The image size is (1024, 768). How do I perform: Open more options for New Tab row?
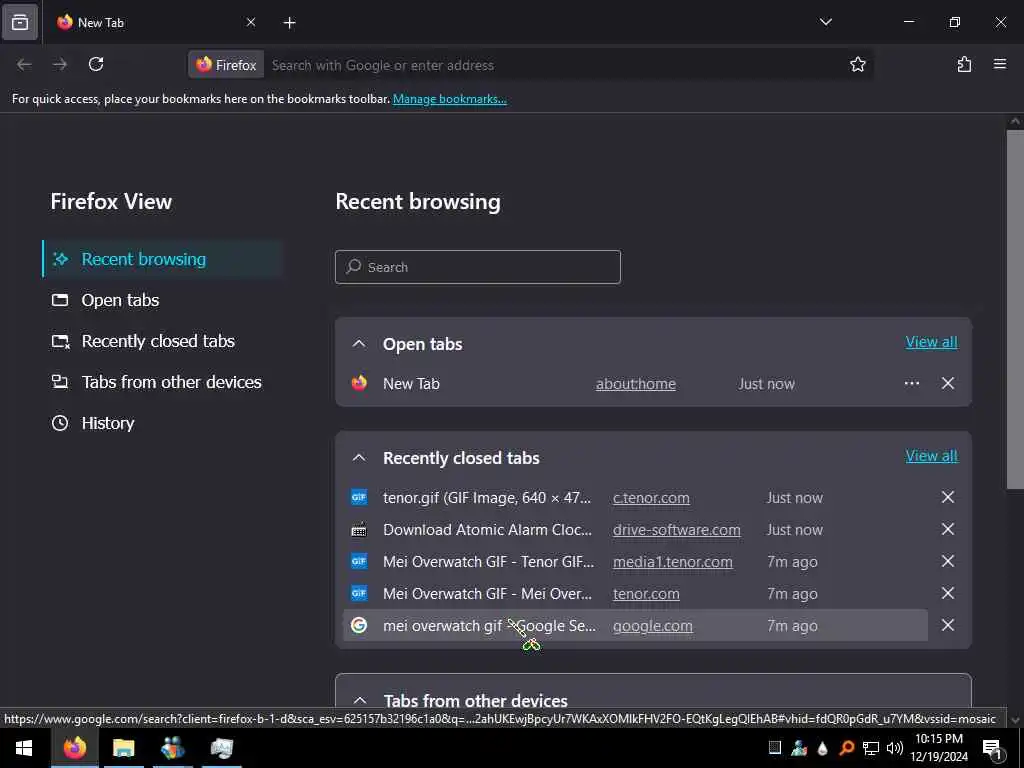click(x=912, y=383)
